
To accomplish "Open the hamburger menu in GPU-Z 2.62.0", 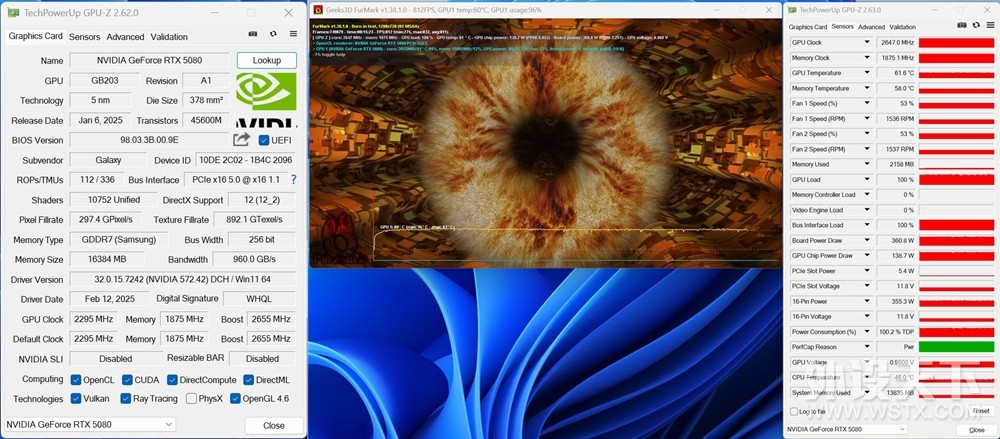I will (x=293, y=34).
